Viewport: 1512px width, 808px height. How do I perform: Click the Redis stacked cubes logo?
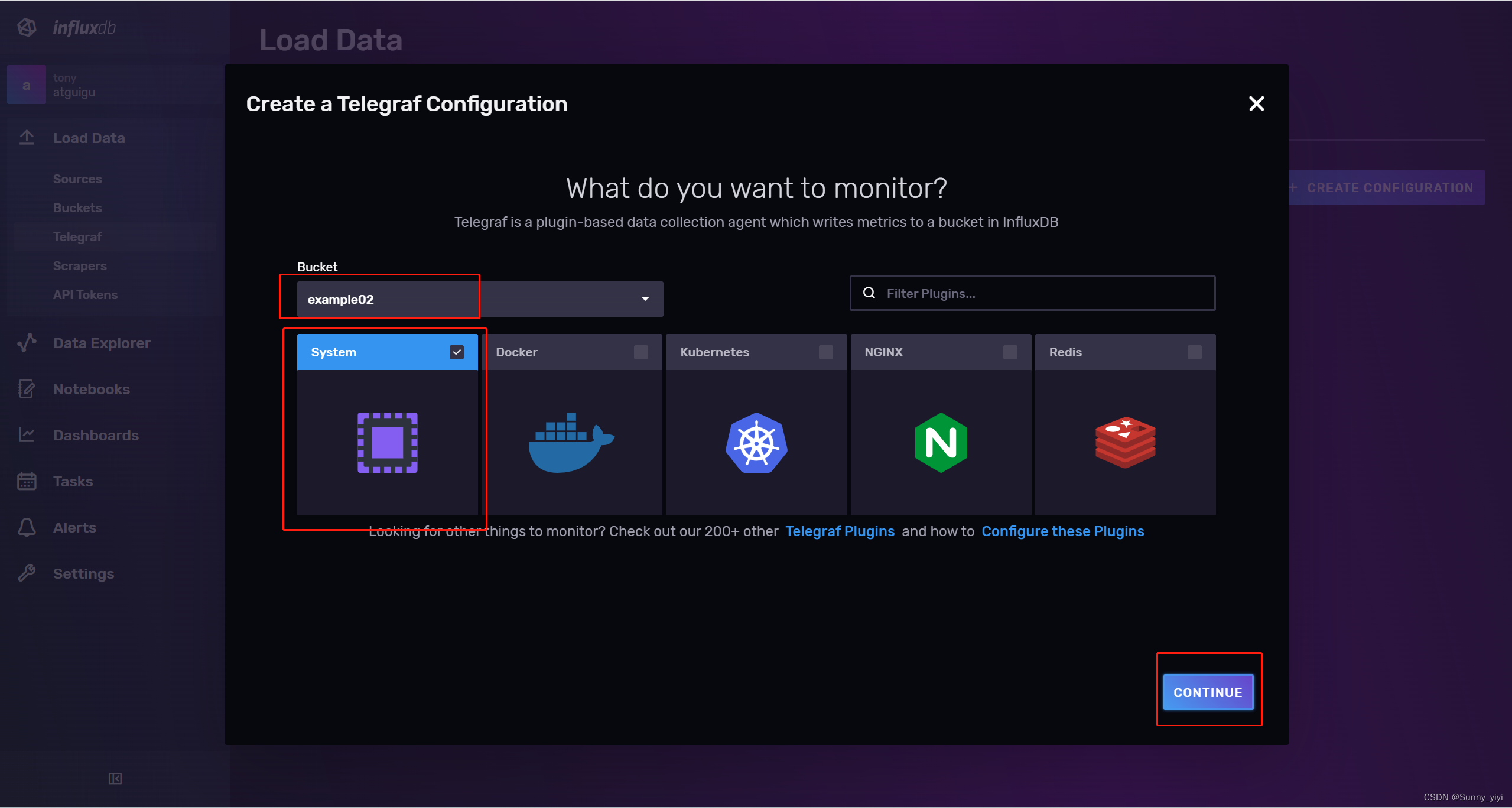[1126, 443]
